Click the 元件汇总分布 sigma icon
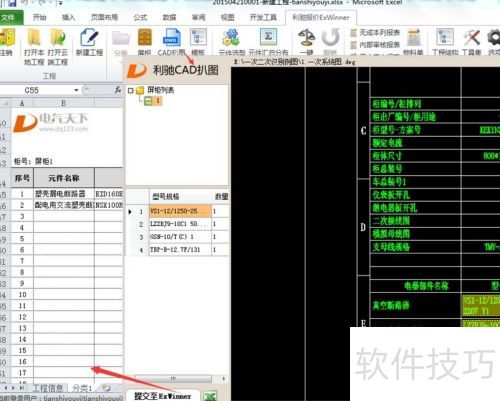 268,37
